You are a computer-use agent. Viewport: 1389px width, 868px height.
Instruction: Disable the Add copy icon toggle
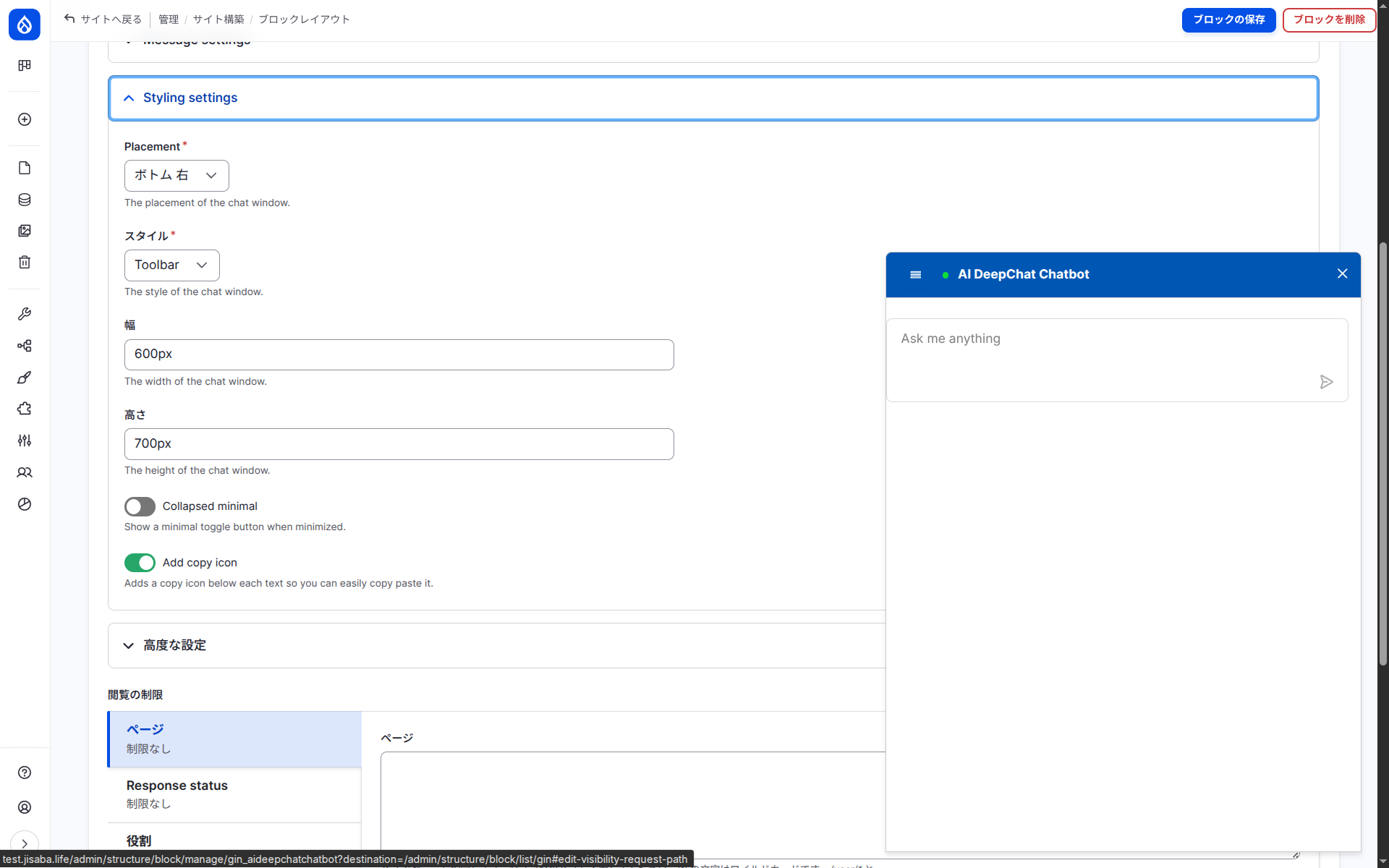(x=140, y=563)
